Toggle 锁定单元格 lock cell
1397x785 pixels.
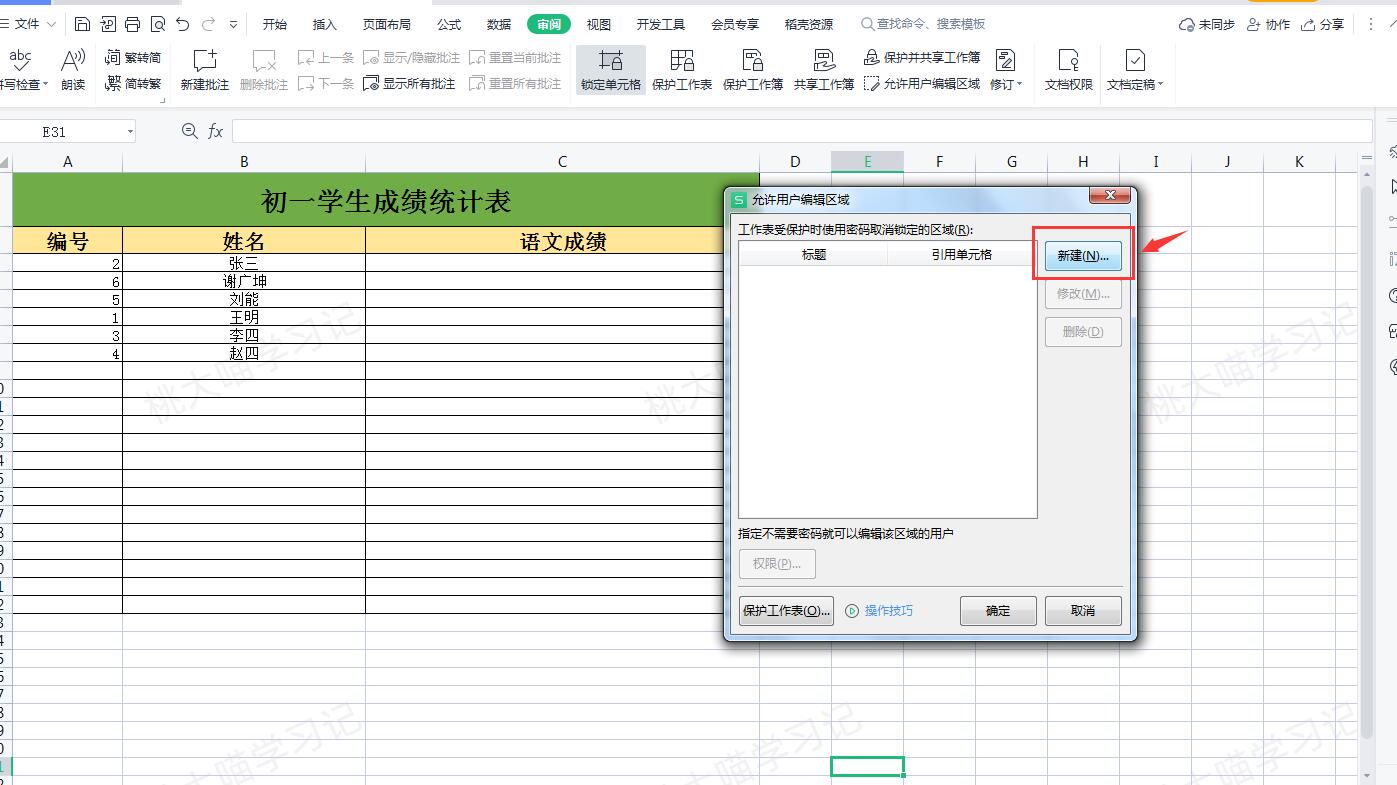pyautogui.click(x=611, y=70)
